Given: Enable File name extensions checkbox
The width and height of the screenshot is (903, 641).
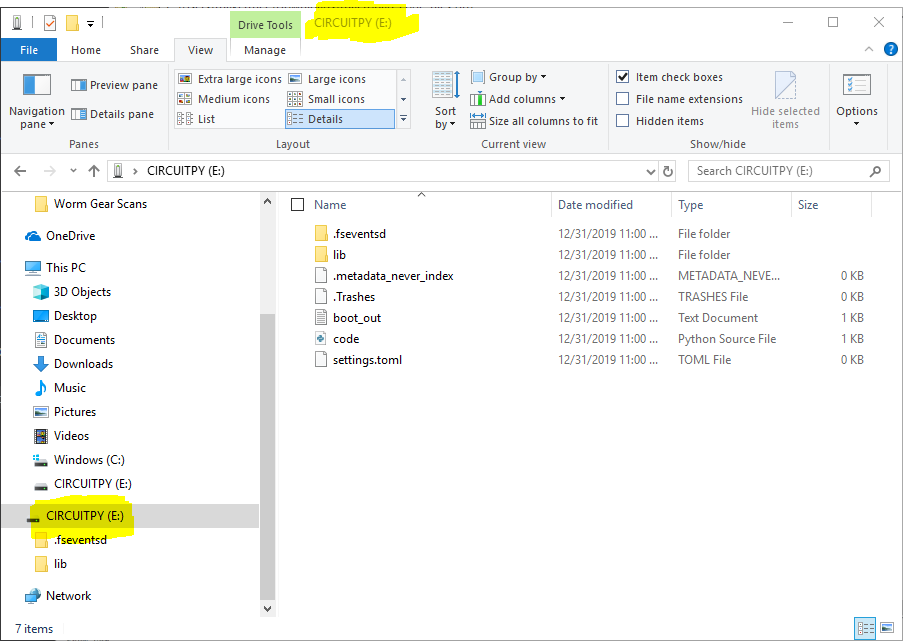Looking at the screenshot, I should coord(623,99).
